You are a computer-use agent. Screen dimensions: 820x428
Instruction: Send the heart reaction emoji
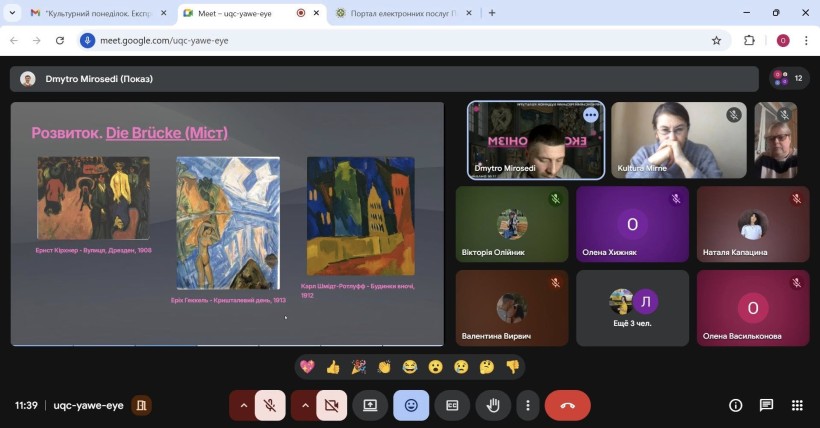tap(307, 367)
